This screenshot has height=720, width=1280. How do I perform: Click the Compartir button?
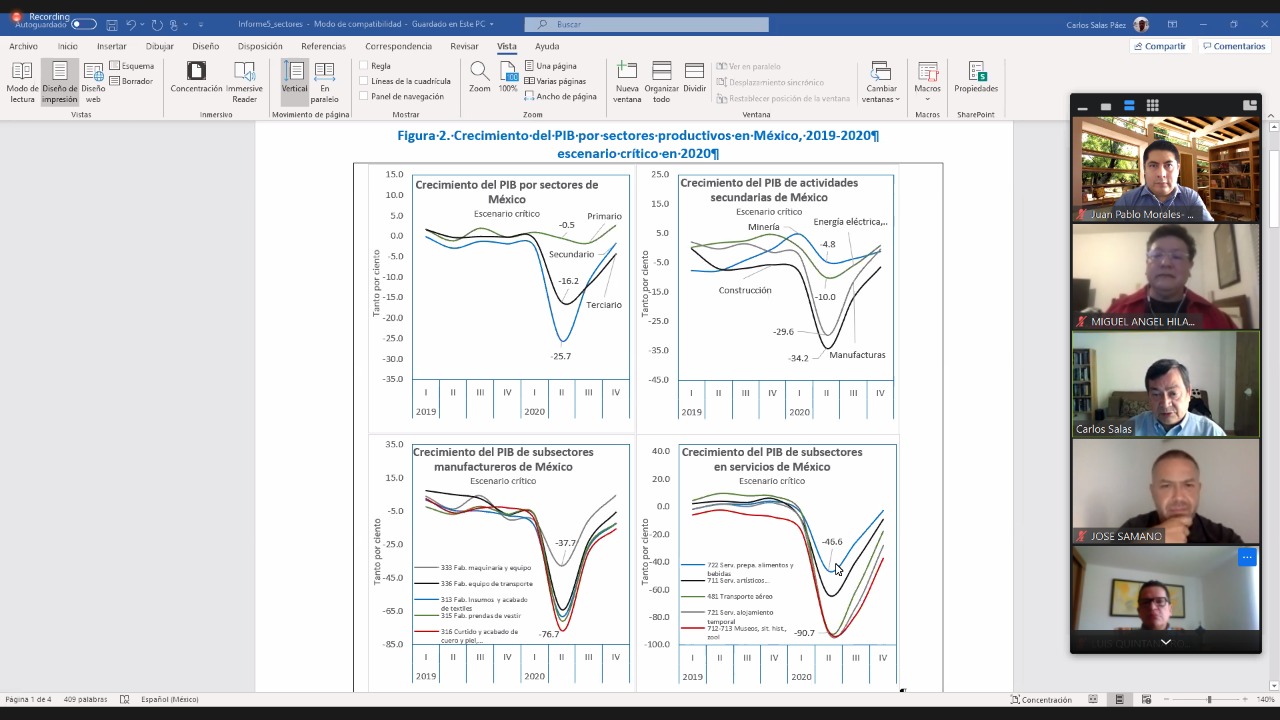(1160, 46)
